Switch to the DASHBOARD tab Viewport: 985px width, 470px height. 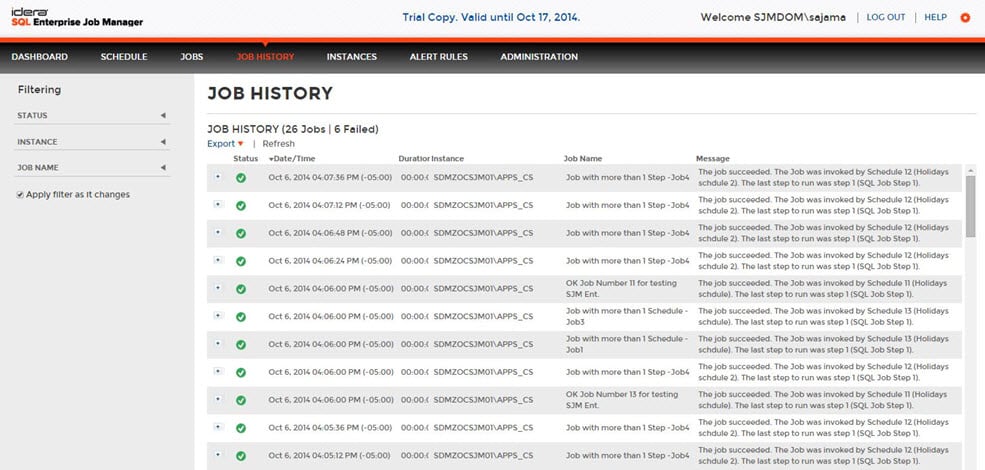point(40,57)
